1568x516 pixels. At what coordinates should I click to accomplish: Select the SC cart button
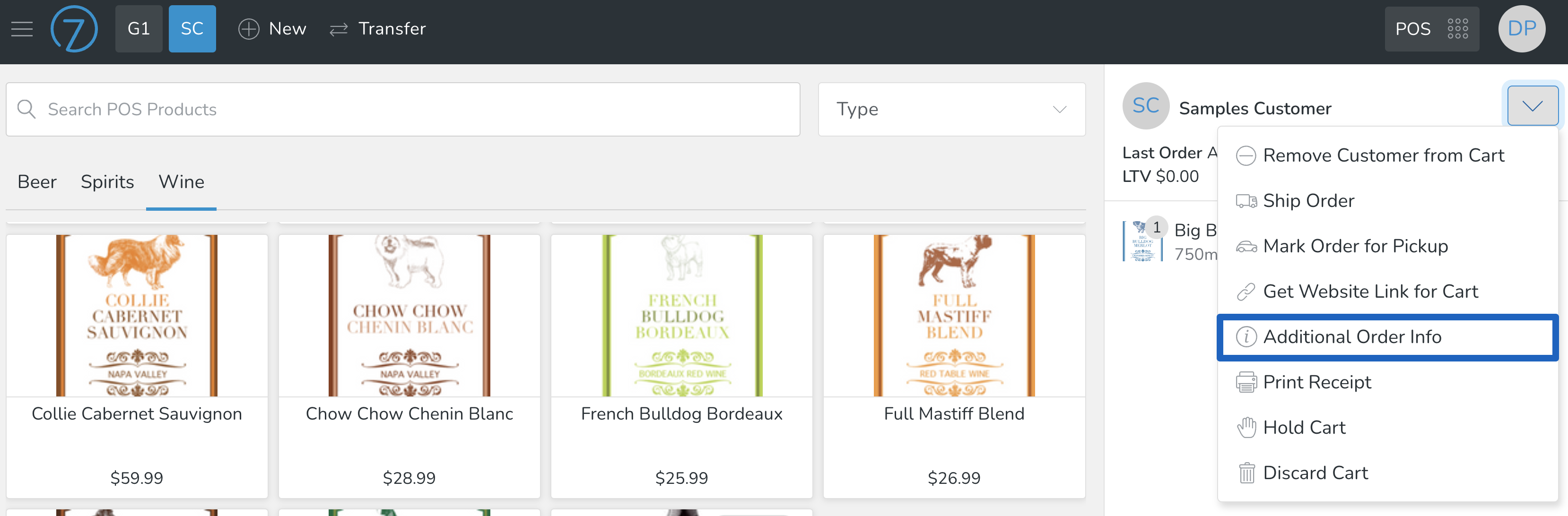192,29
